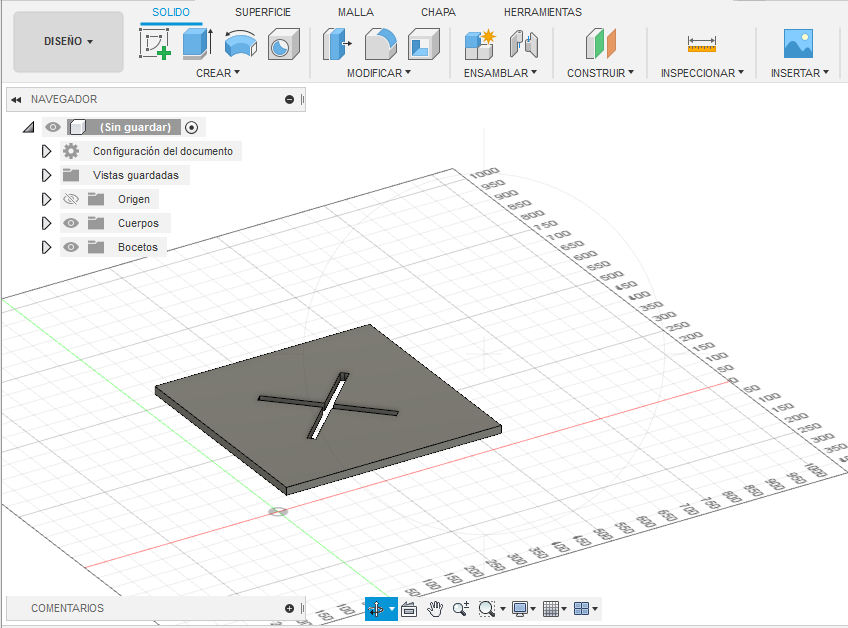This screenshot has height=628, width=848.
Task: Select the Revolve tool
Action: pos(240,43)
